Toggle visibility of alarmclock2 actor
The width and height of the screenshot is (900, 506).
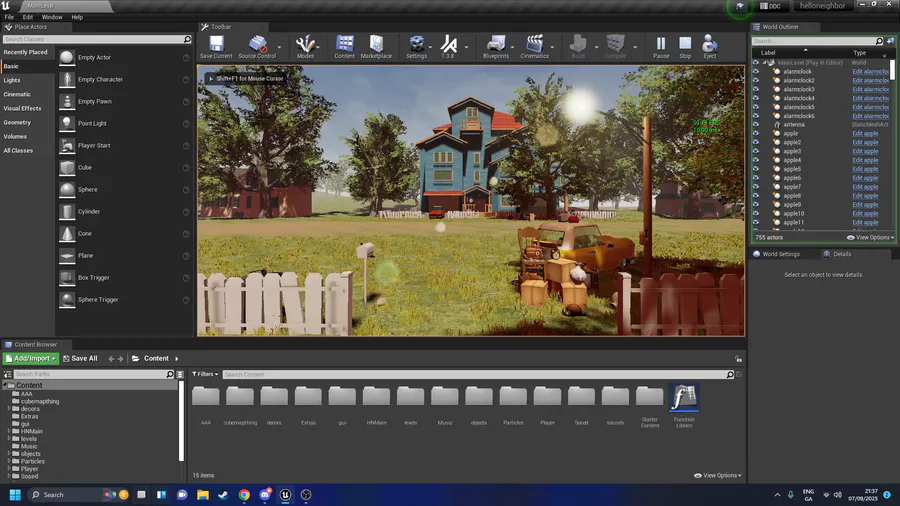click(756, 80)
